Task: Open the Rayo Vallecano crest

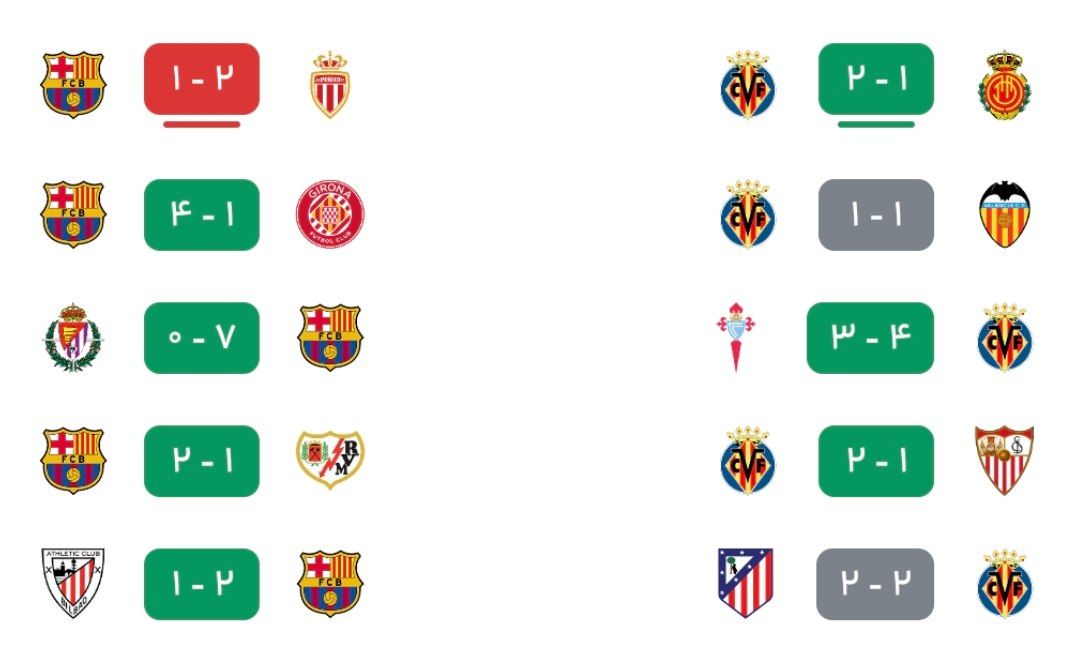Action: (330, 460)
